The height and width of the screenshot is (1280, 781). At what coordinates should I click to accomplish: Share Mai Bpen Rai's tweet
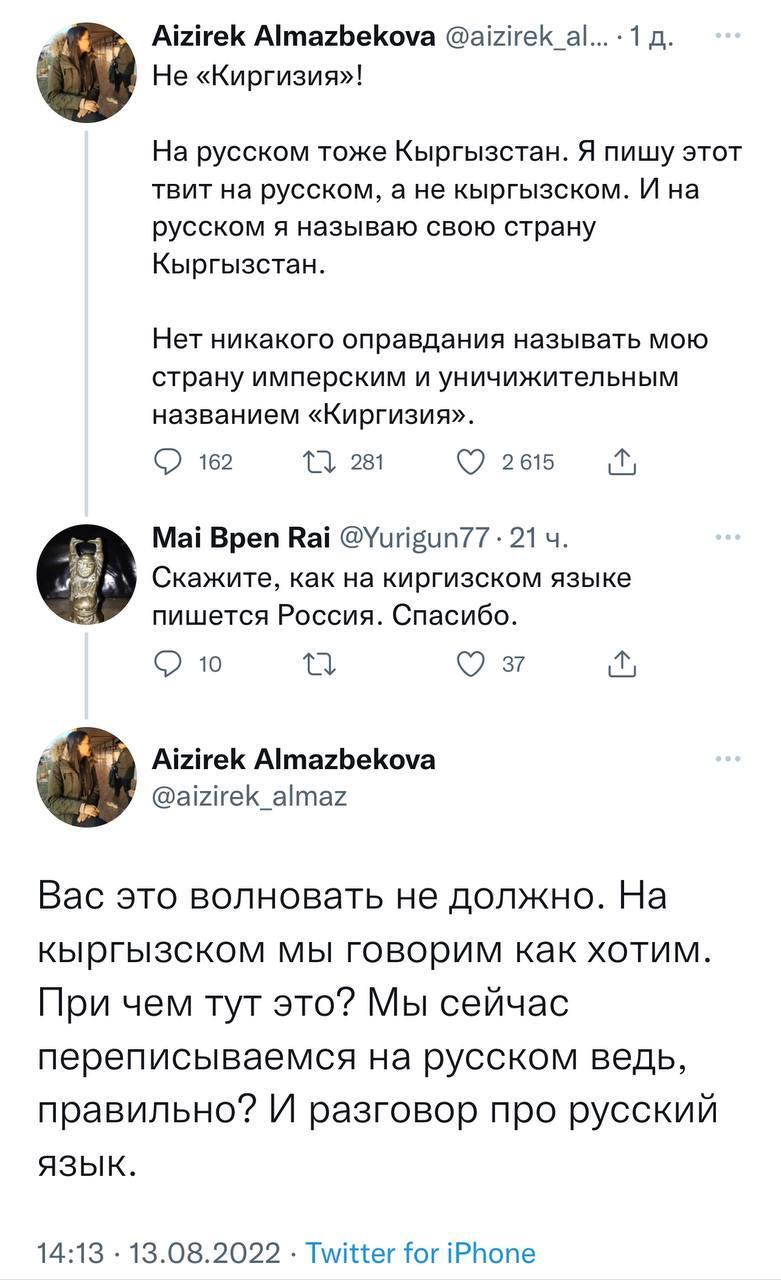pos(622,663)
